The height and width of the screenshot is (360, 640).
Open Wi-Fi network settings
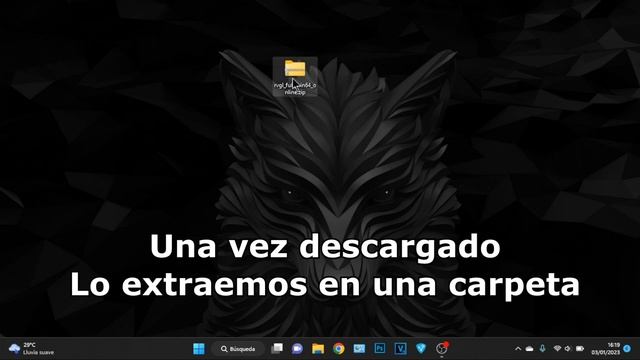coord(557,349)
